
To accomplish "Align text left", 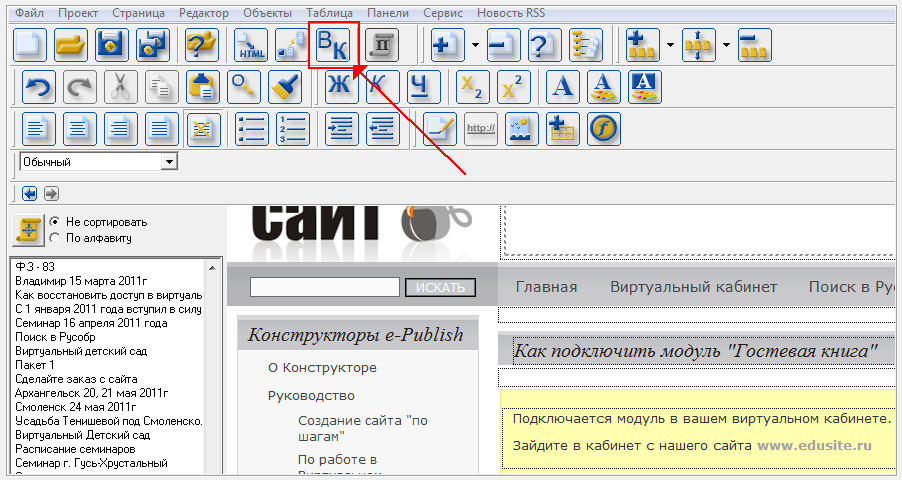I will (x=39, y=129).
